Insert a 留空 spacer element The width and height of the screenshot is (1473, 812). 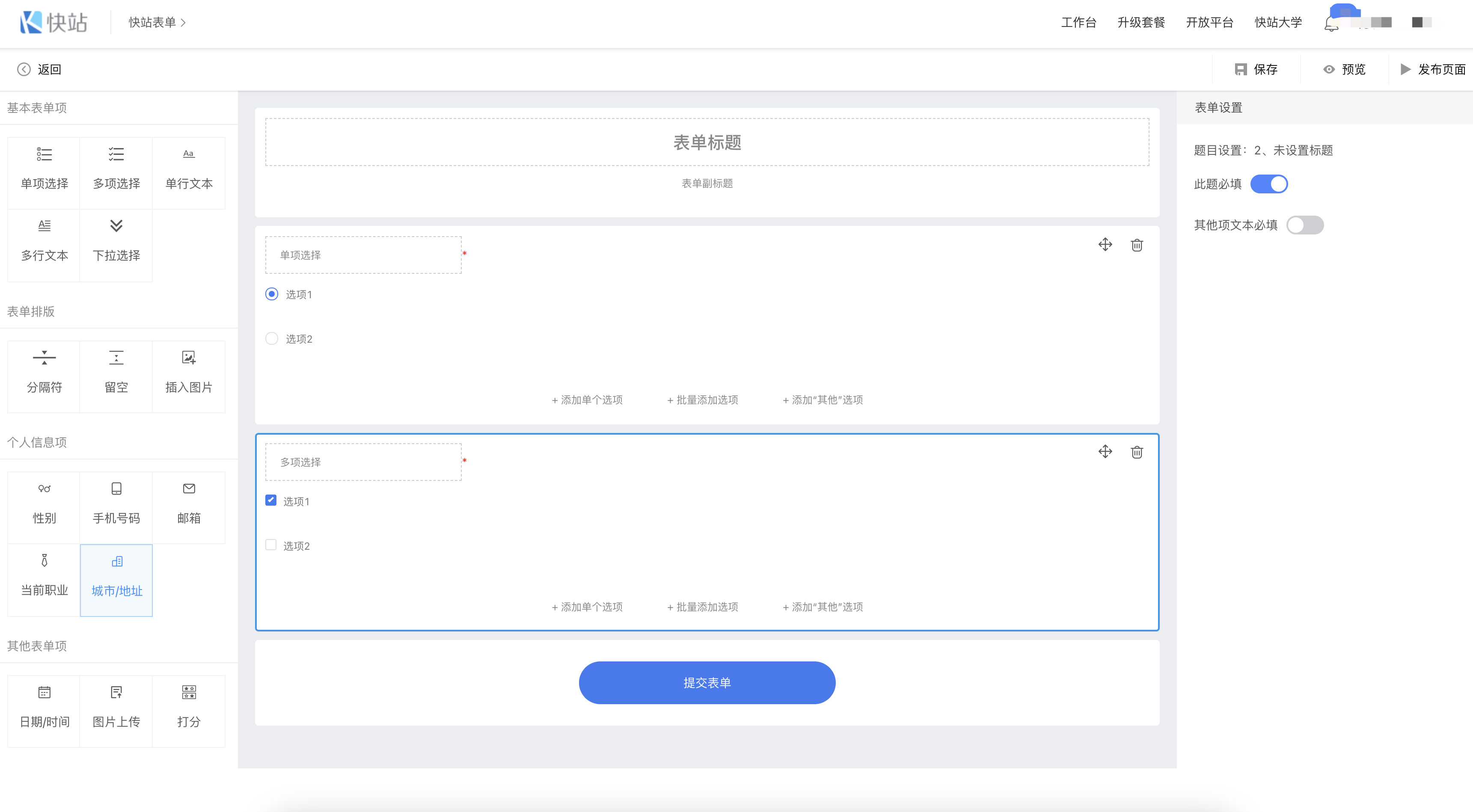coord(116,376)
